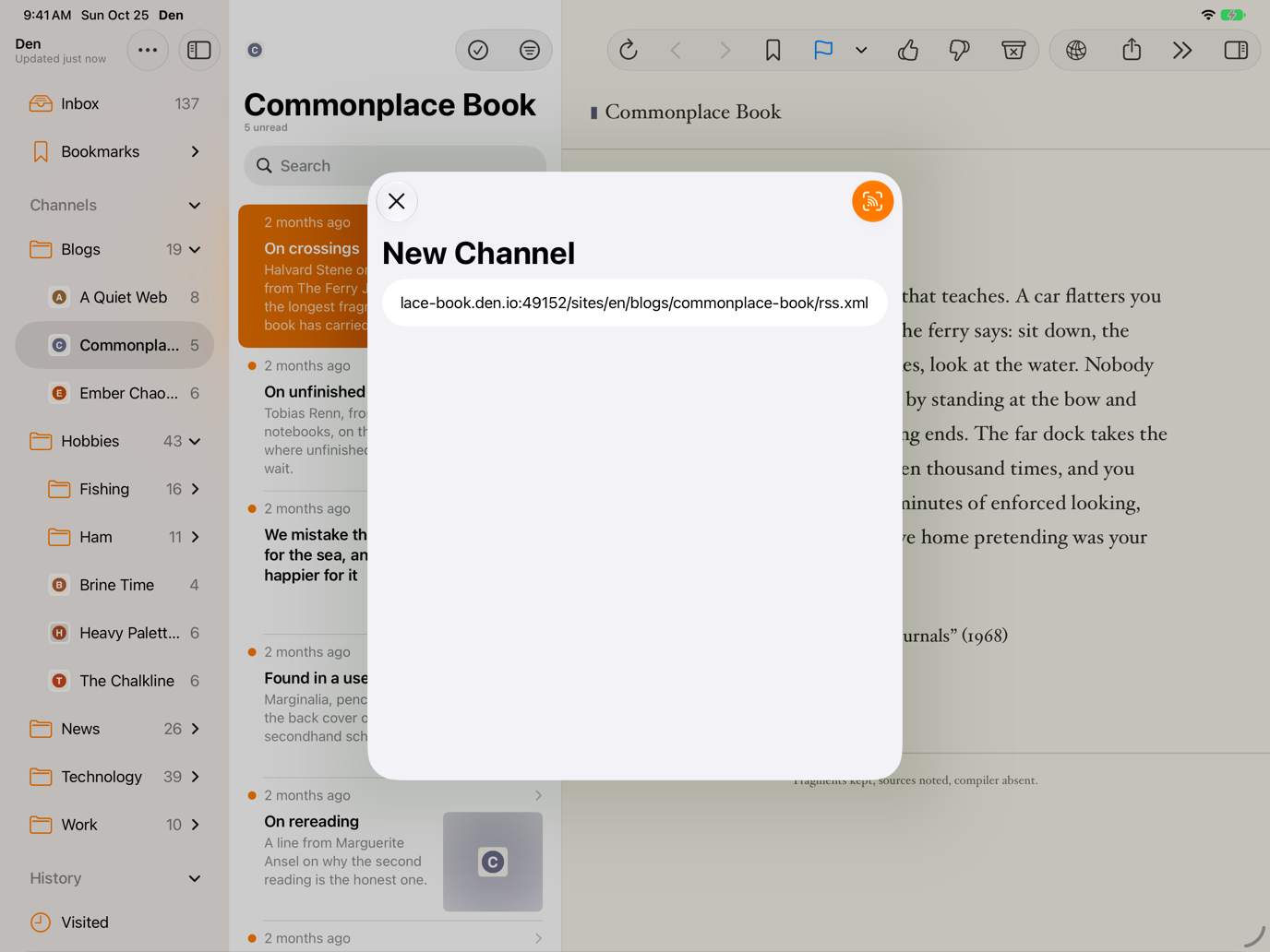Flag the current article
The image size is (1270, 952).
point(823,50)
